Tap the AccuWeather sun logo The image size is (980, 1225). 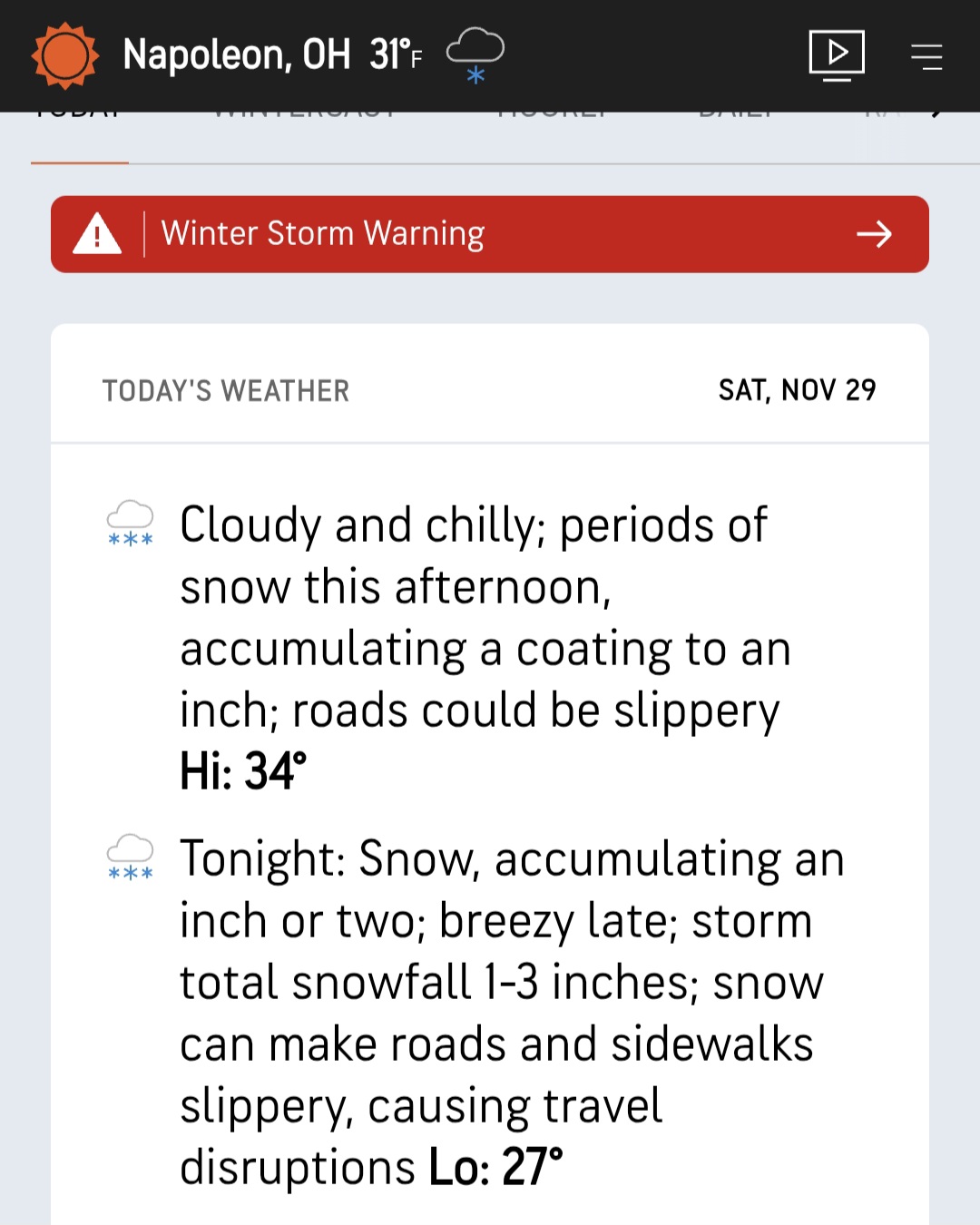click(64, 56)
